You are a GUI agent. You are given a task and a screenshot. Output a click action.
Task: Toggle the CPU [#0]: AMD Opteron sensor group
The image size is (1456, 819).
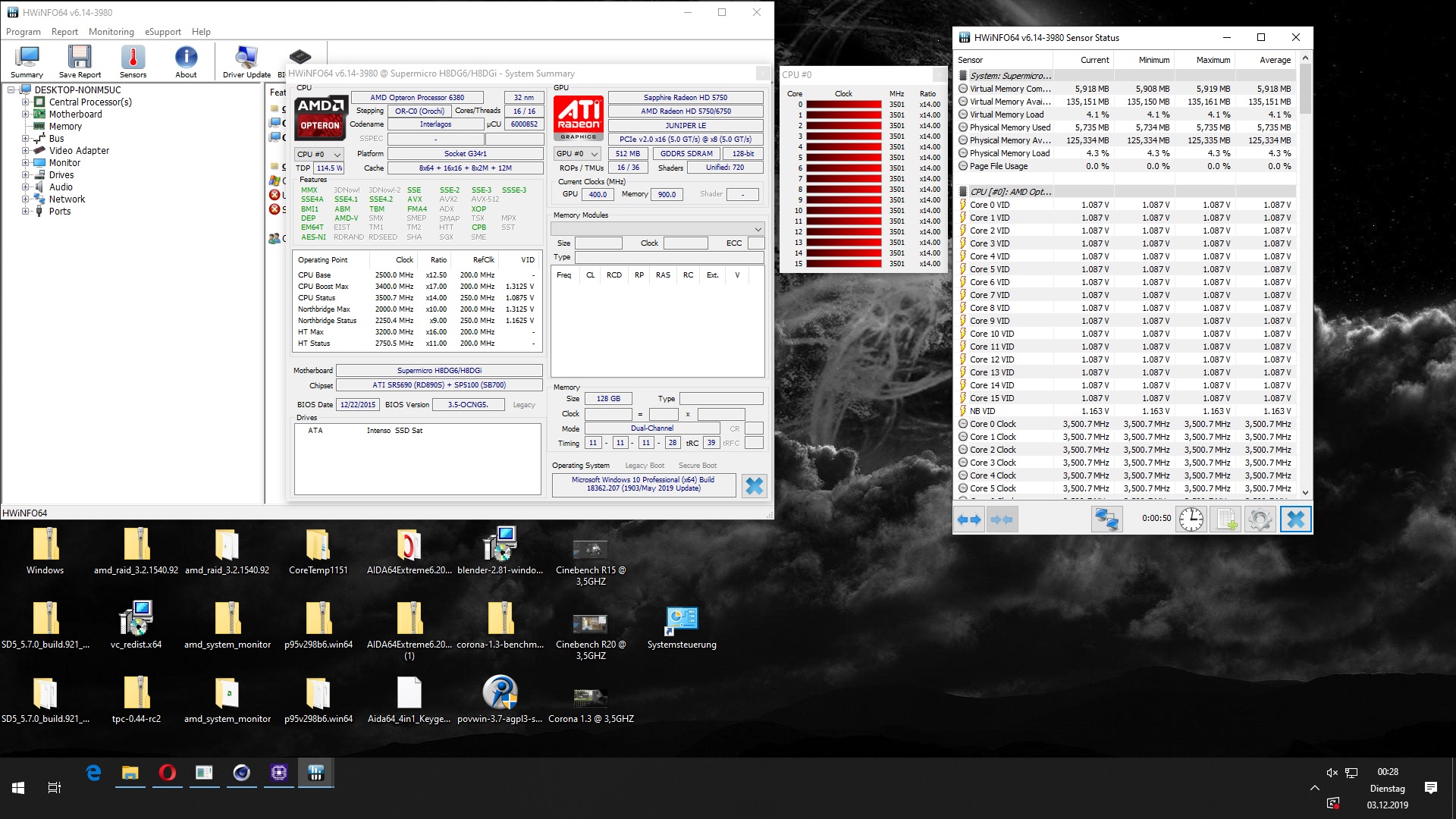pos(1010,192)
